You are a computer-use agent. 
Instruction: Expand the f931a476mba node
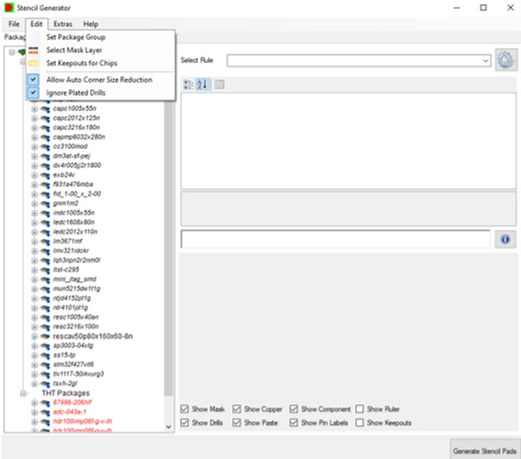click(x=34, y=185)
